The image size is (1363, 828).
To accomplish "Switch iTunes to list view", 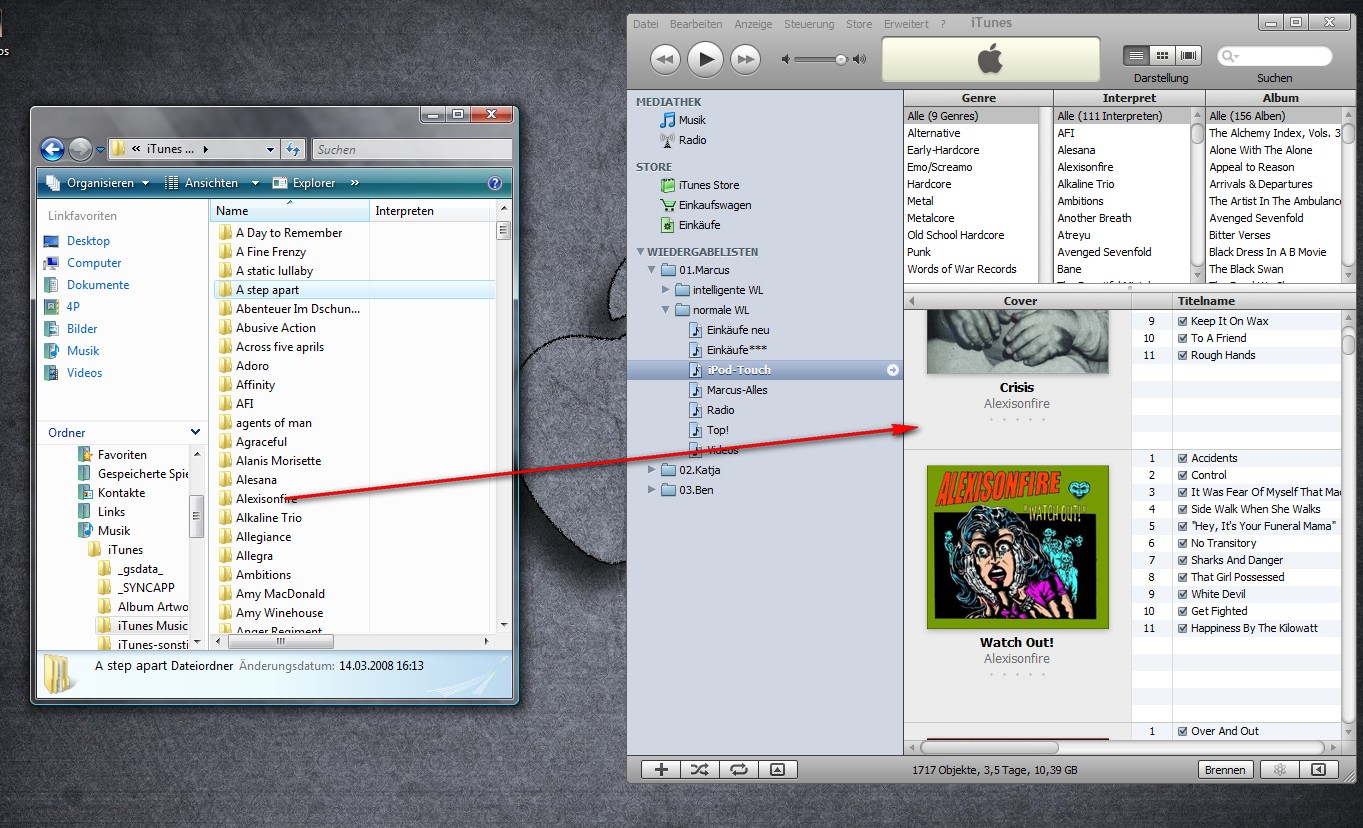I will tap(1136, 56).
